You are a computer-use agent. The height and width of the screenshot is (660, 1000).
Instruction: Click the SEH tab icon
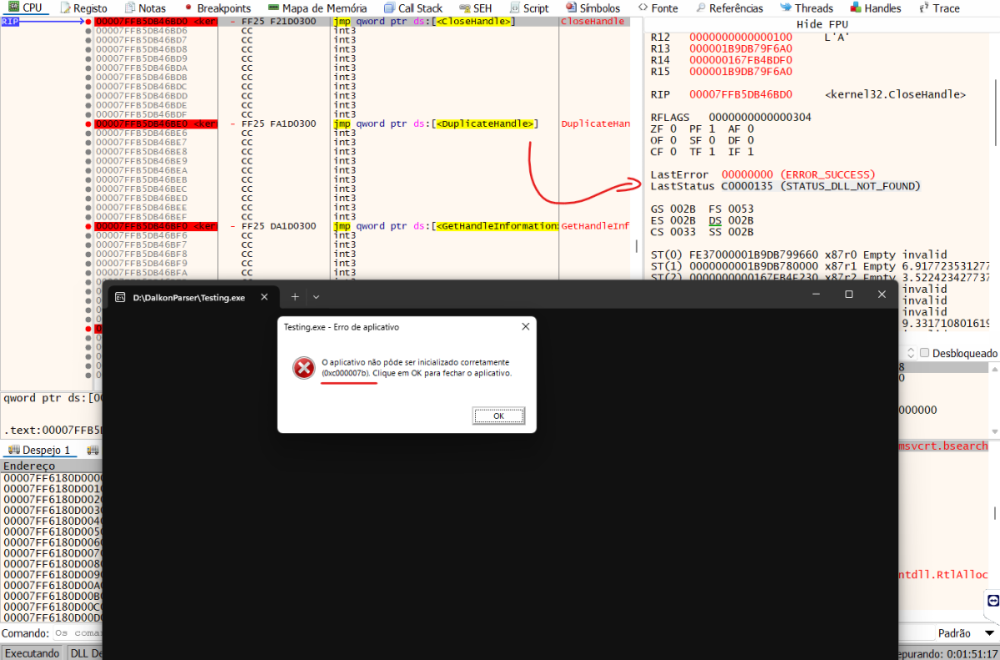[x=463, y=8]
